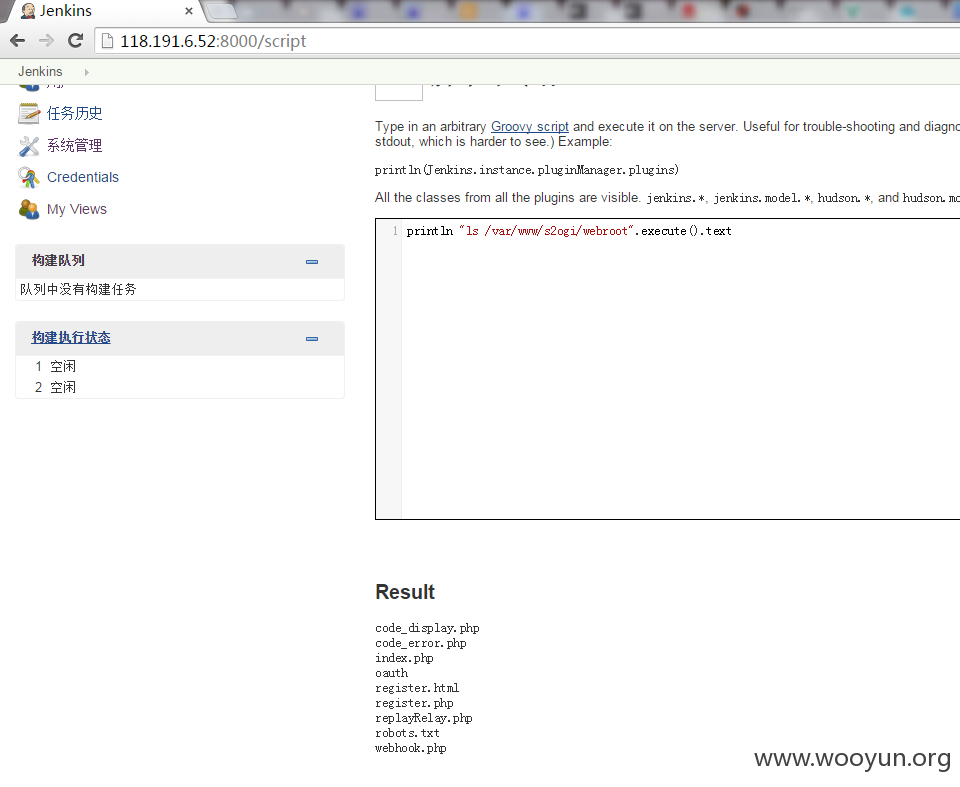Screen dimensions: 960x787
Task: Click the 系统管理 tools icon
Action: click(x=29, y=145)
